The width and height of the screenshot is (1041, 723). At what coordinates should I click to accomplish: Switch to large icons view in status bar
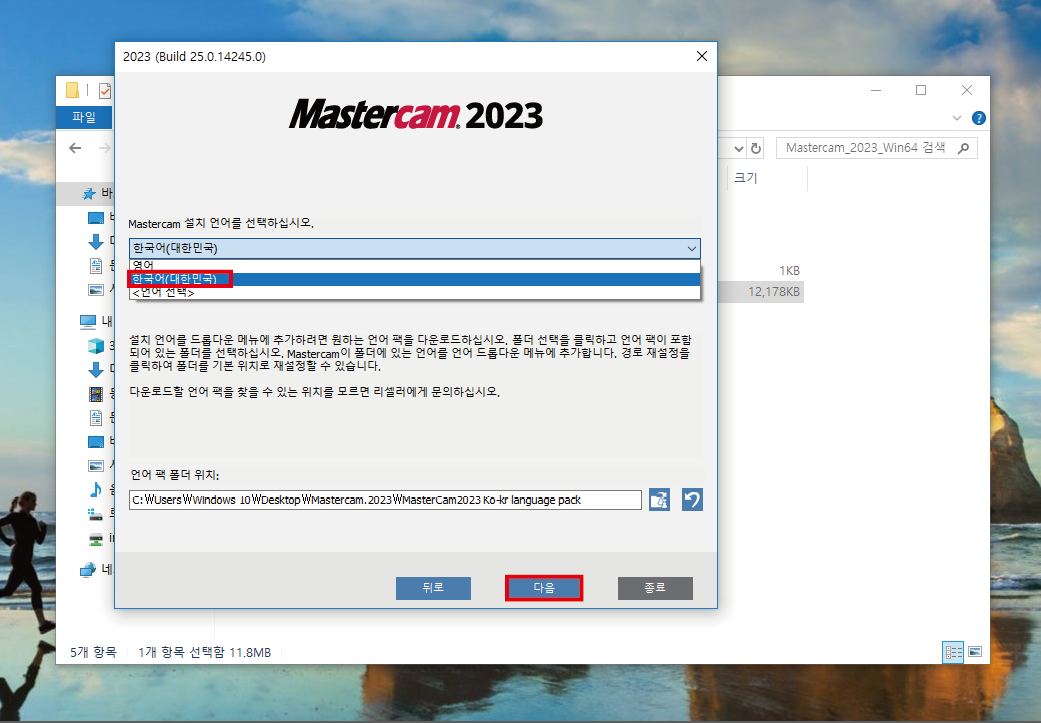click(975, 652)
